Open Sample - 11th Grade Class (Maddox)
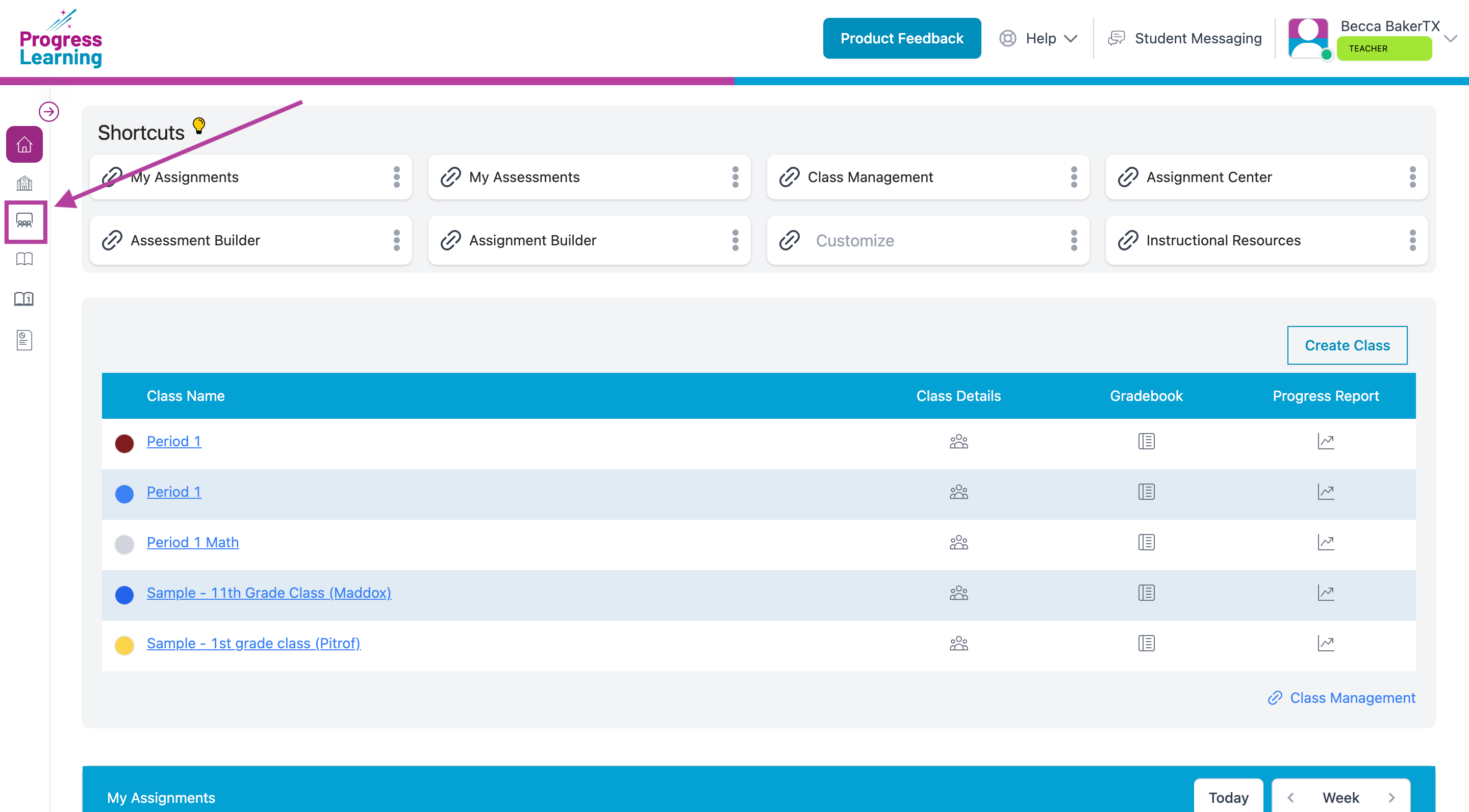 (x=269, y=593)
